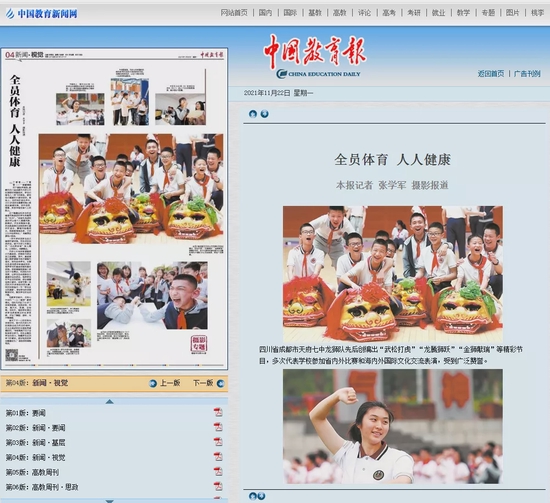550x503 pixels.
Task: Open the 专题 navigation item
Action: (x=488, y=13)
